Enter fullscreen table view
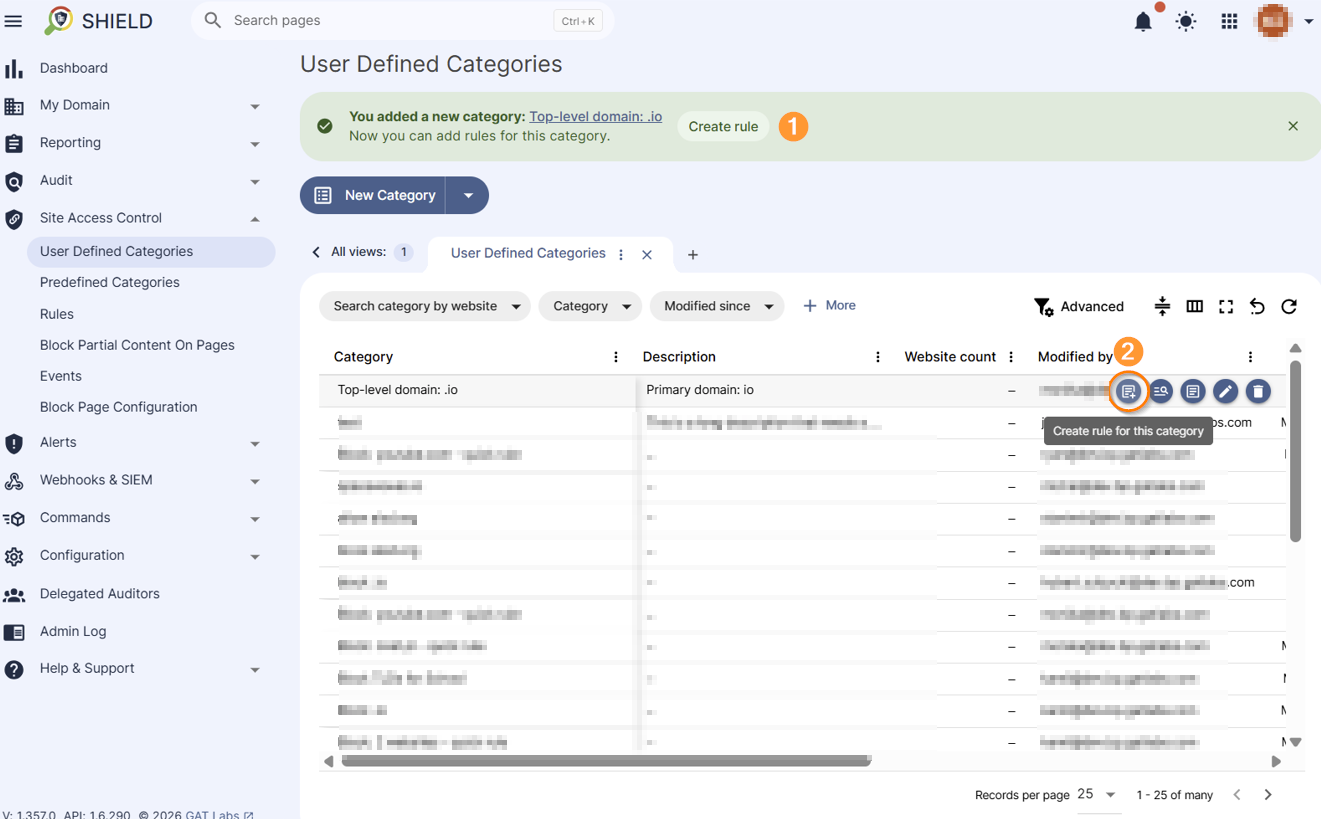Image resolution: width=1321 pixels, height=819 pixels. 1226,306
